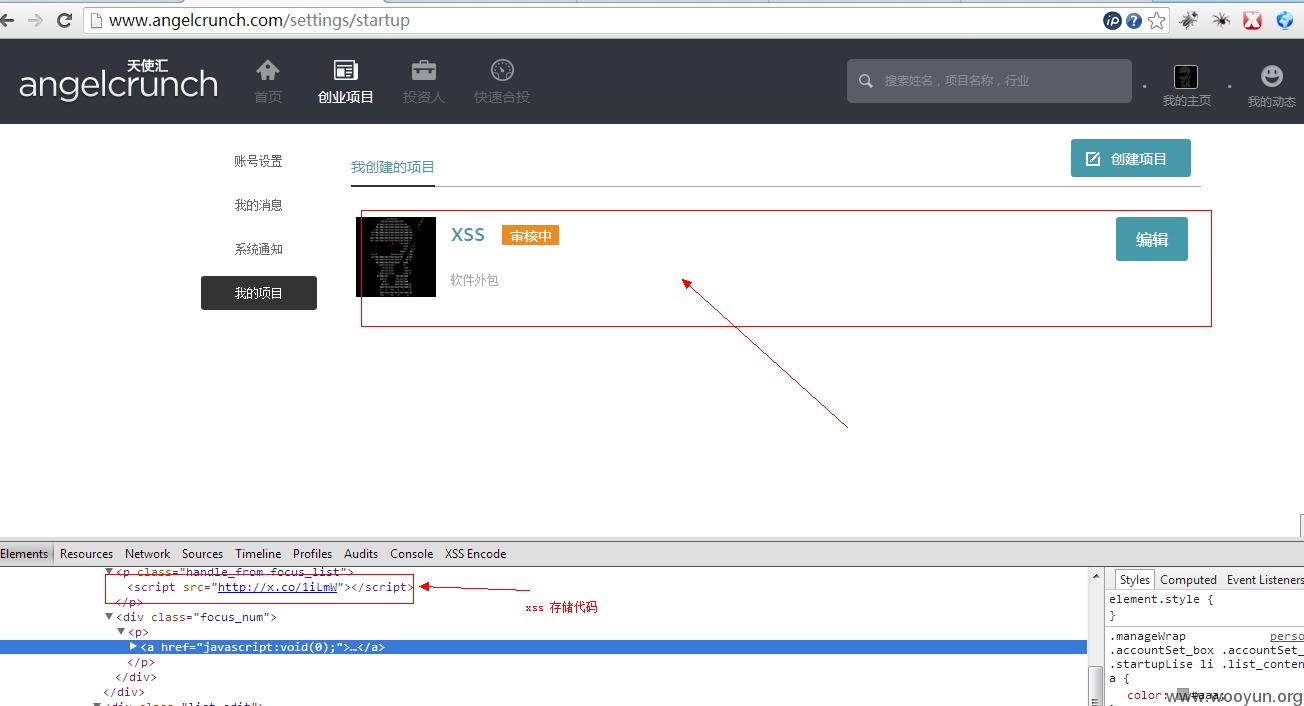Switch to DevTools Audits tab
The image size is (1304, 706).
click(361, 554)
